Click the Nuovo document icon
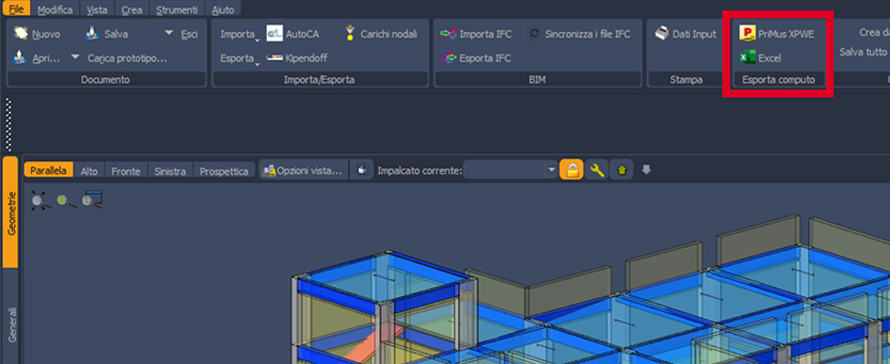 (21, 34)
